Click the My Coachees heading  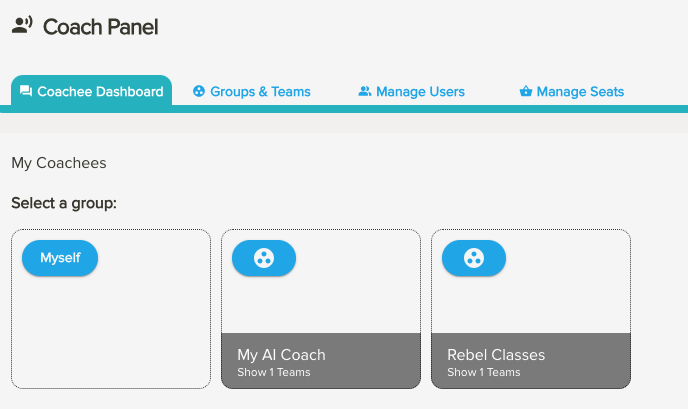point(58,162)
